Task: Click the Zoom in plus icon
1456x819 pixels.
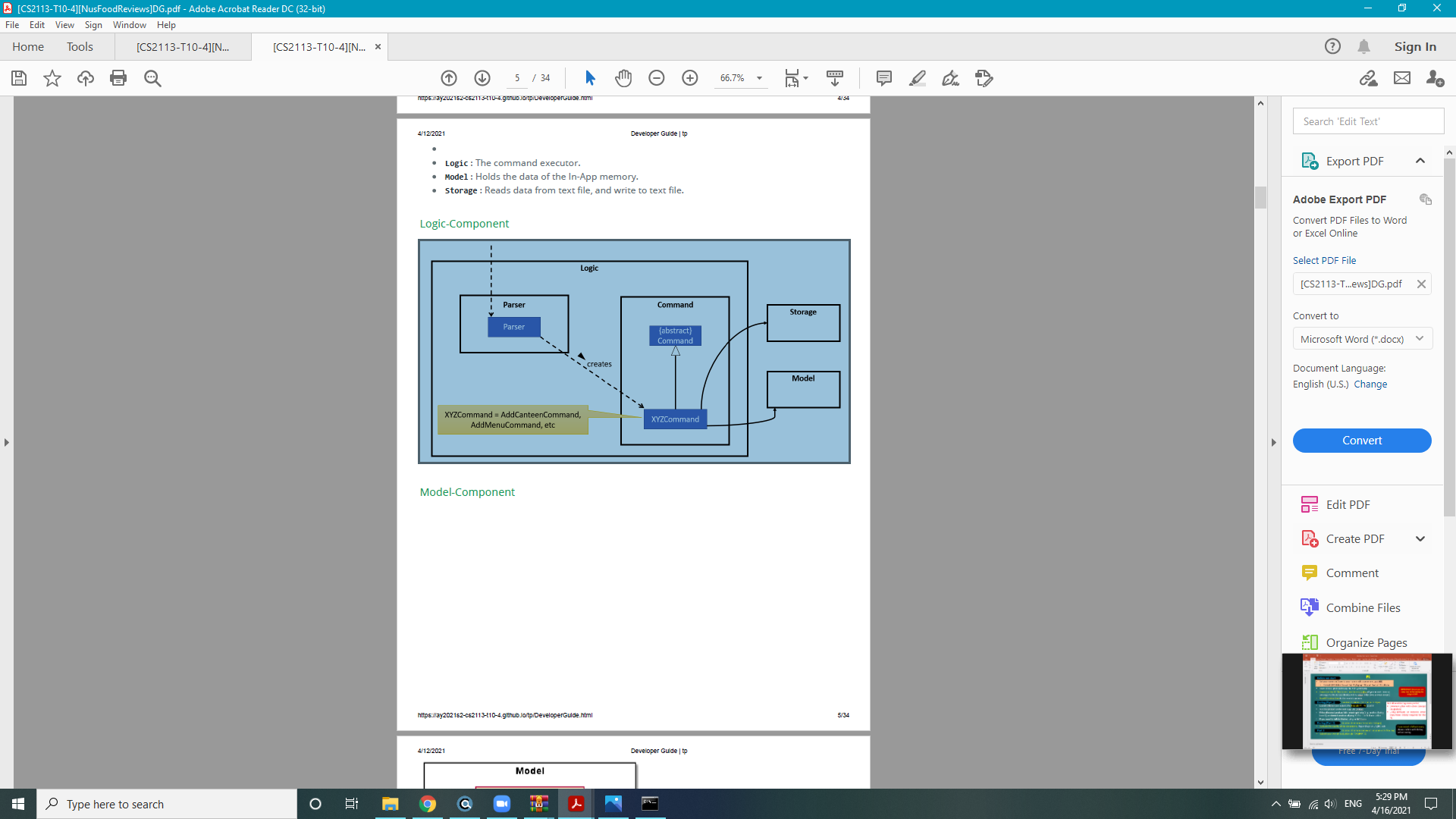Action: click(690, 78)
